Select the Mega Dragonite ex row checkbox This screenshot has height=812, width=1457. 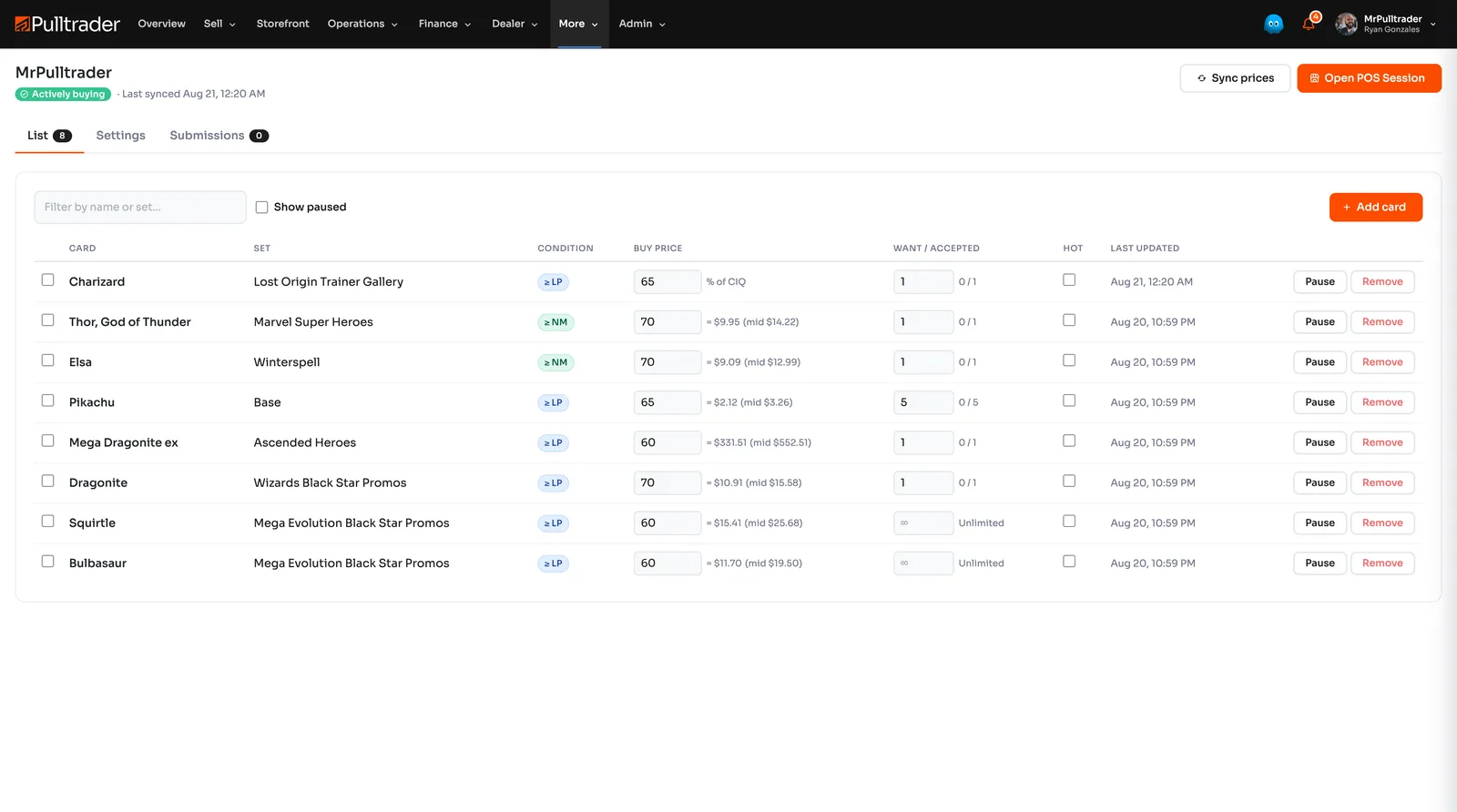point(47,441)
